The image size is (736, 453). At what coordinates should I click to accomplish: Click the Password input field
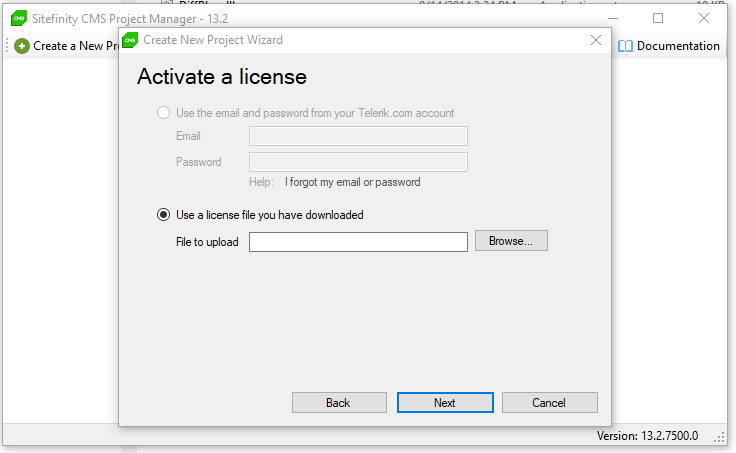tap(358, 162)
